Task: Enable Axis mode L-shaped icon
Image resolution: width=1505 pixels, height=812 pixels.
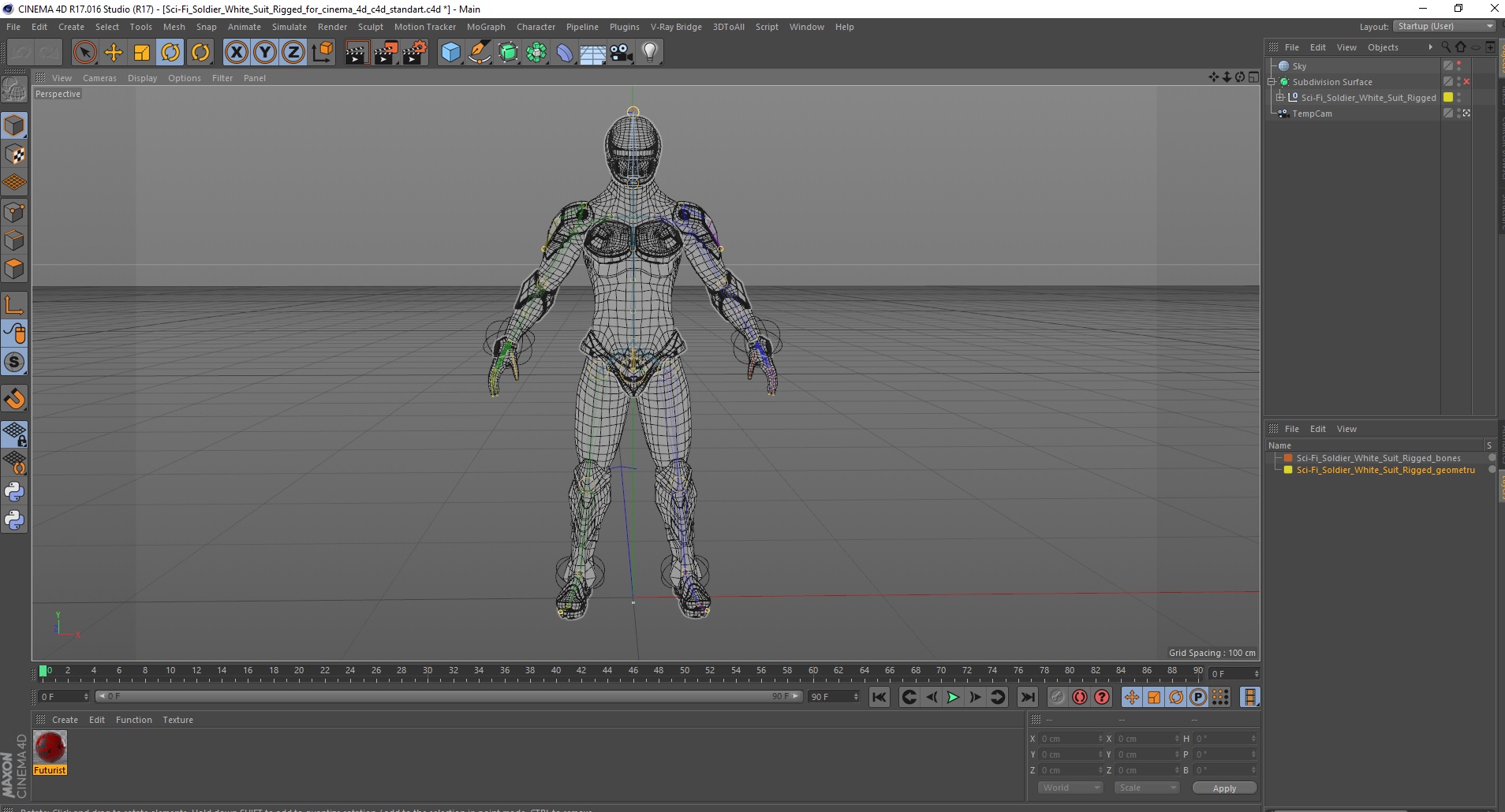Action: tap(14, 305)
